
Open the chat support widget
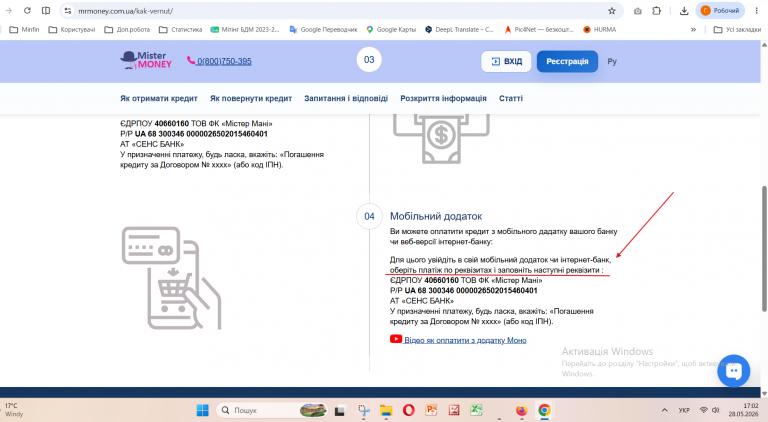click(733, 371)
